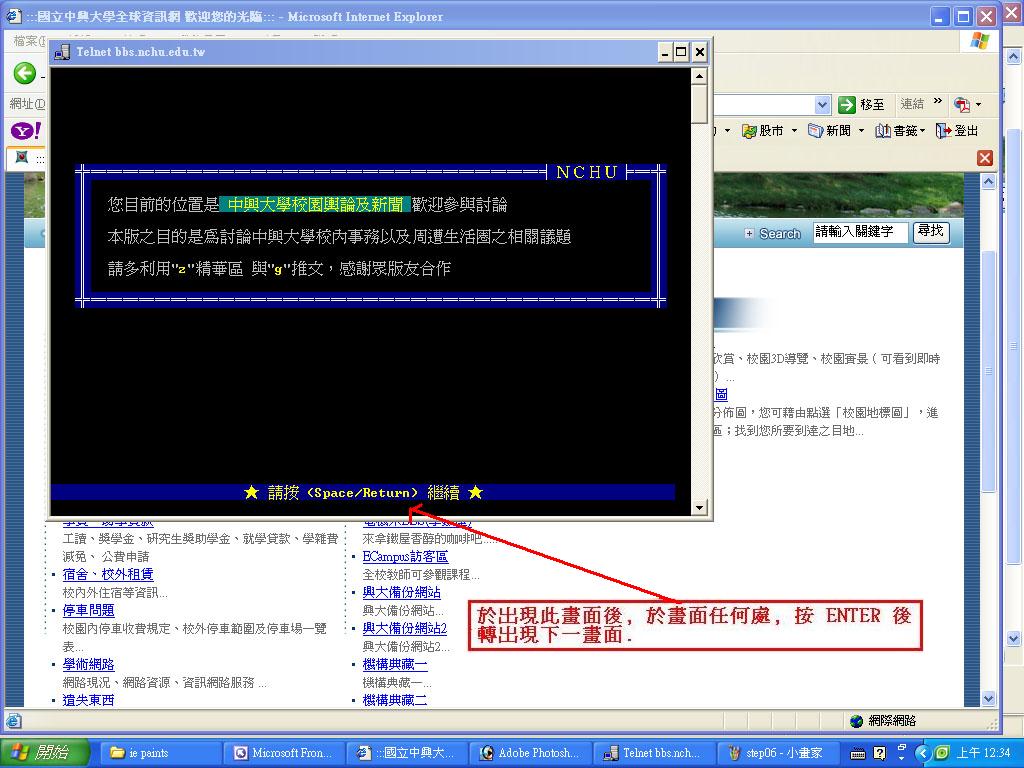Click the Windows flag logo in IE
The height and width of the screenshot is (768, 1024).
coord(979,40)
